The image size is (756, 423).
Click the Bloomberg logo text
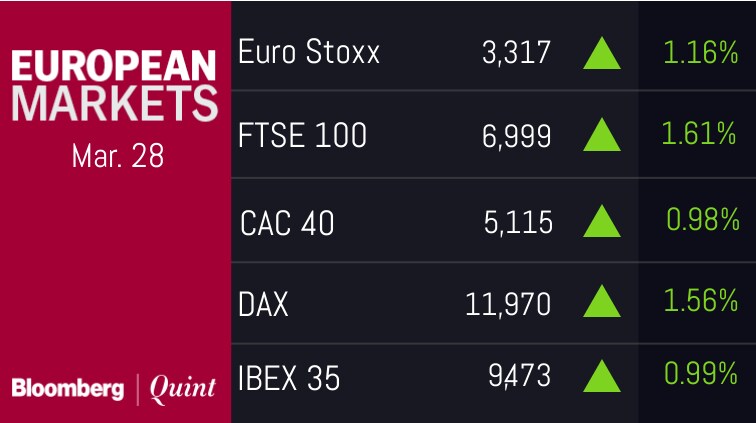pos(69,388)
